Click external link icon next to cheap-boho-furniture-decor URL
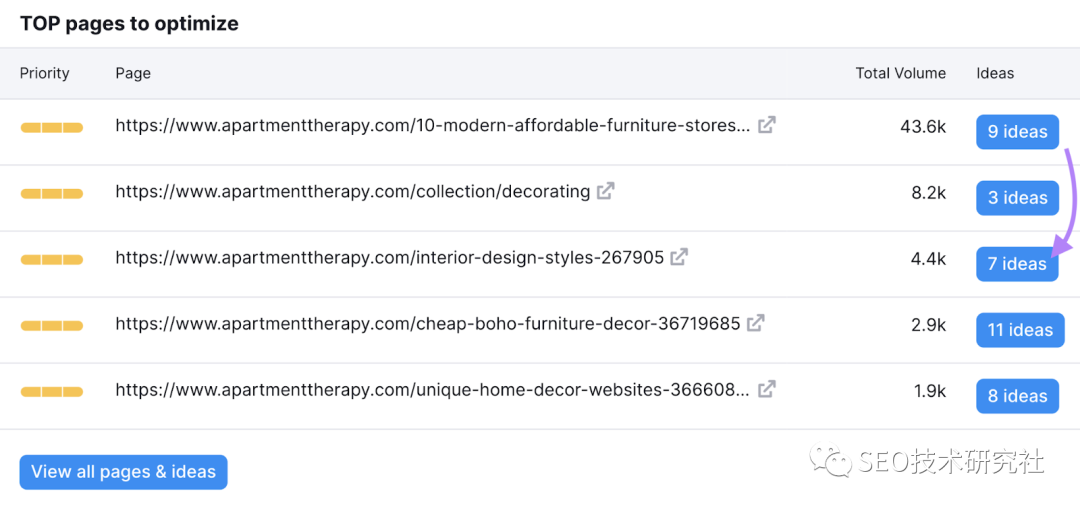1080x509 pixels. click(x=756, y=324)
